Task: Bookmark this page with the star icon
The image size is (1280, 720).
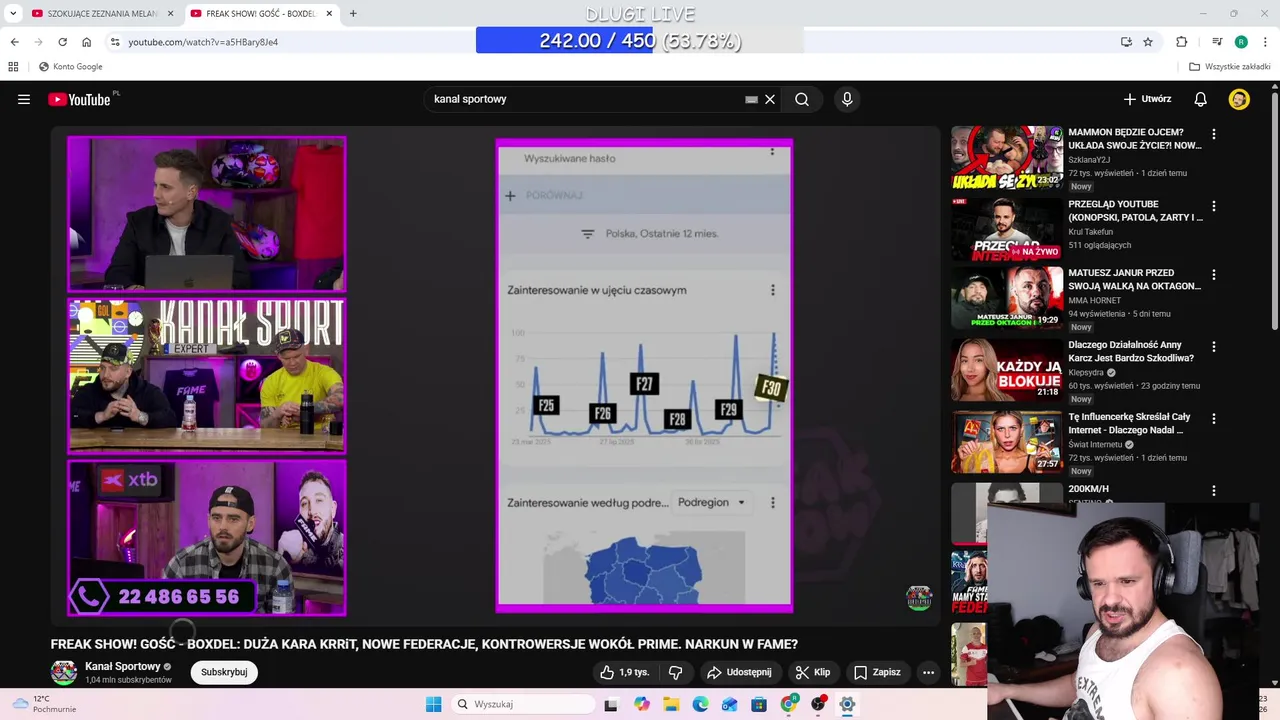Action: click(1148, 42)
